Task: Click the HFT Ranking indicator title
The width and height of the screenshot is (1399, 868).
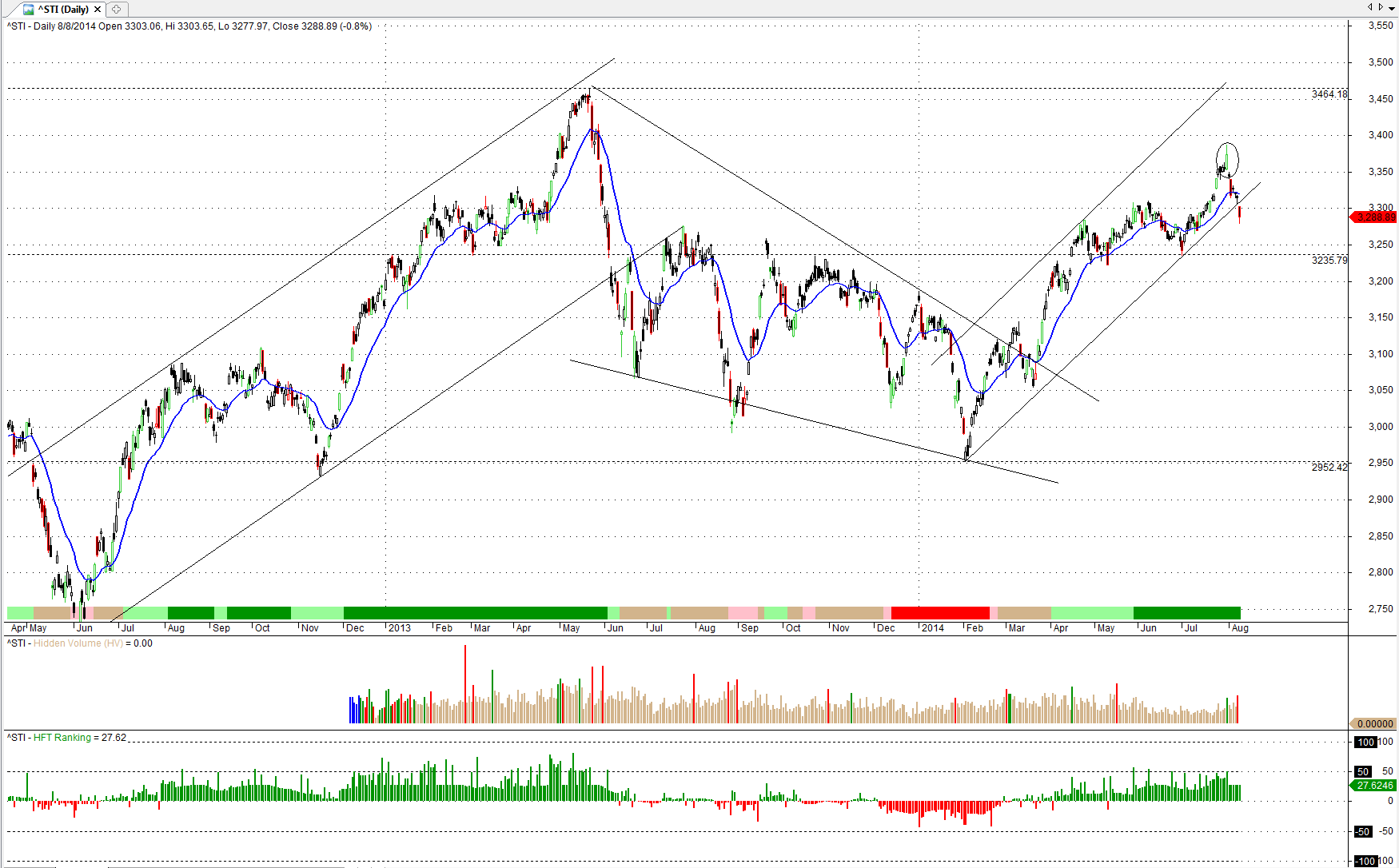Action: [62, 738]
